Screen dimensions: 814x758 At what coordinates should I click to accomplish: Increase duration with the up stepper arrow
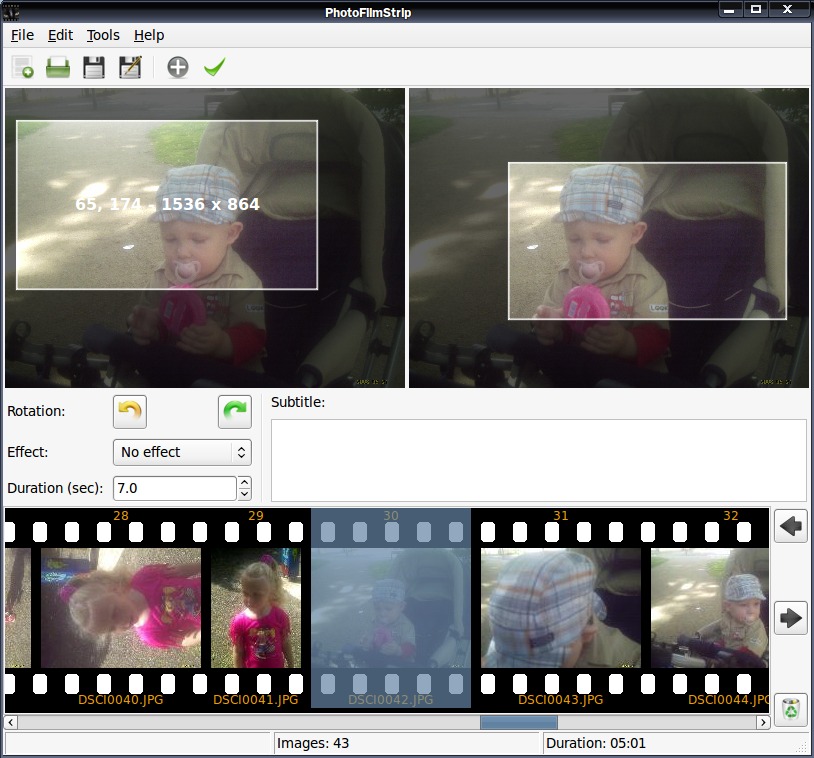(245, 483)
